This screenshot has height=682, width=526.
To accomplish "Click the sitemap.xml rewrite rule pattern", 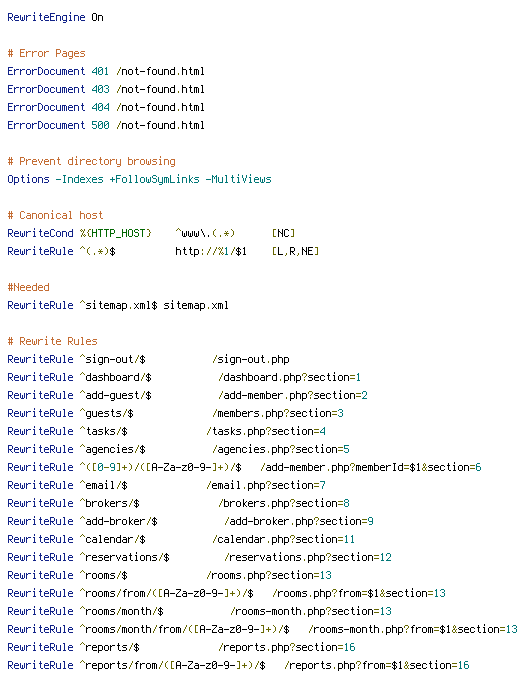I will pyautogui.click(x=118, y=305).
